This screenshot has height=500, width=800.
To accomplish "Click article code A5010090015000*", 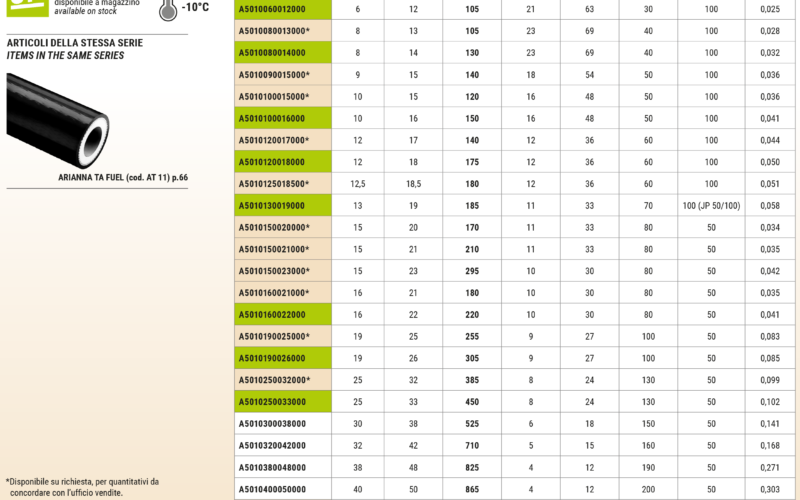I will coord(274,75).
